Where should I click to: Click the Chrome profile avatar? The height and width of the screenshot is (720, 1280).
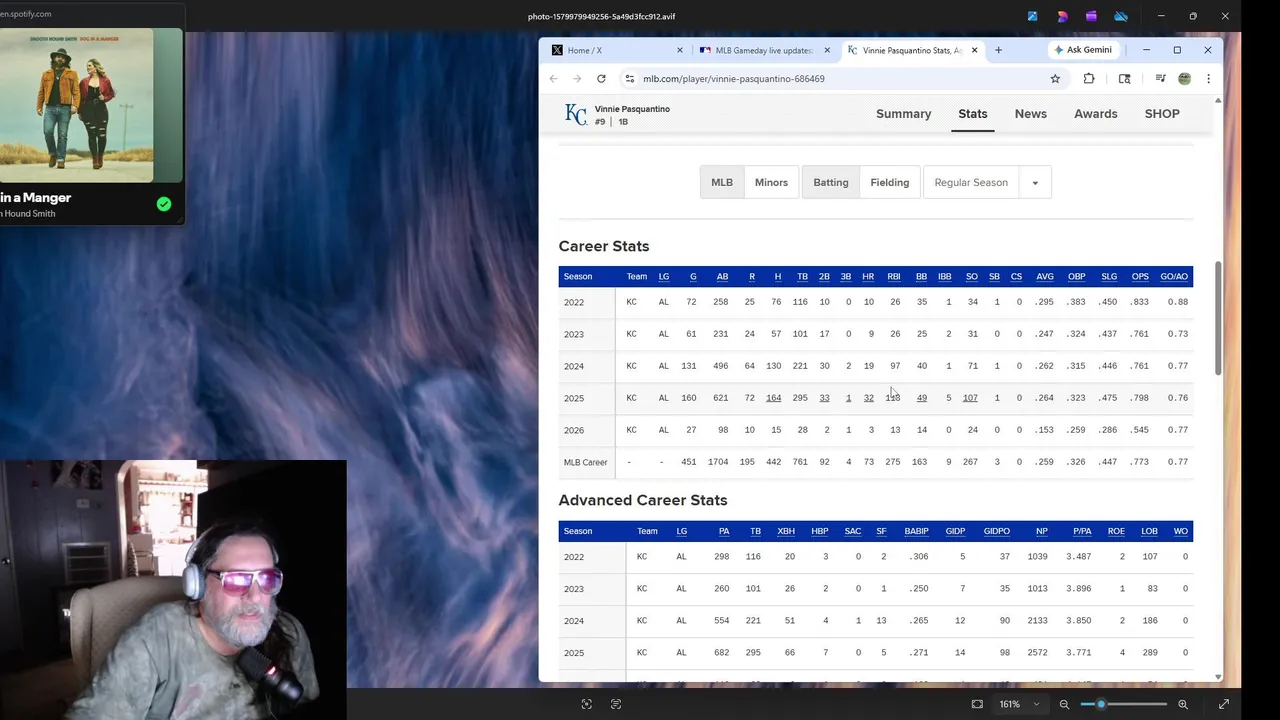[1185, 79]
